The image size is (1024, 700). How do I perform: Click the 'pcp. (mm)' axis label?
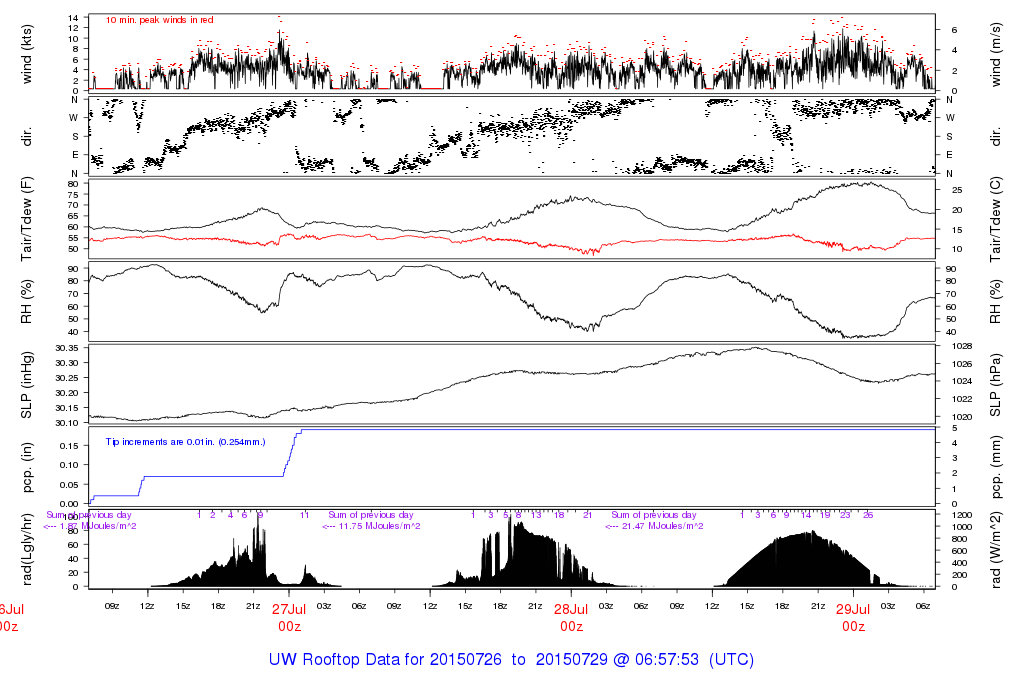tap(995, 468)
